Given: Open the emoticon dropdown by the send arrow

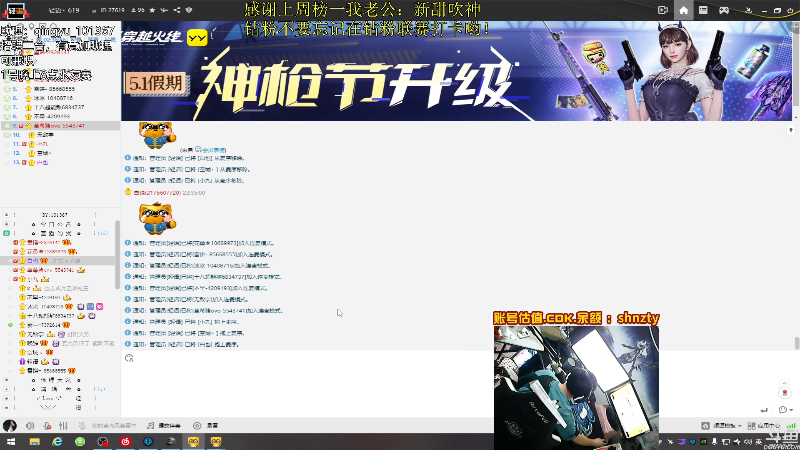Looking at the screenshot, I should pos(786,410).
